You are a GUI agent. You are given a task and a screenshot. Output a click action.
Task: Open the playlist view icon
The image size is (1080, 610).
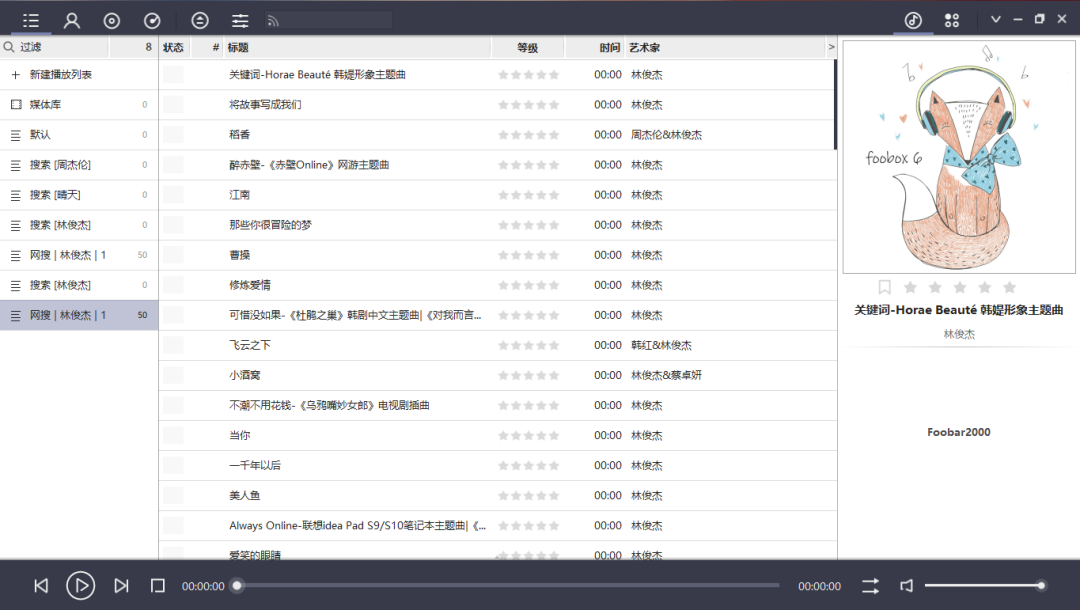click(x=30, y=19)
